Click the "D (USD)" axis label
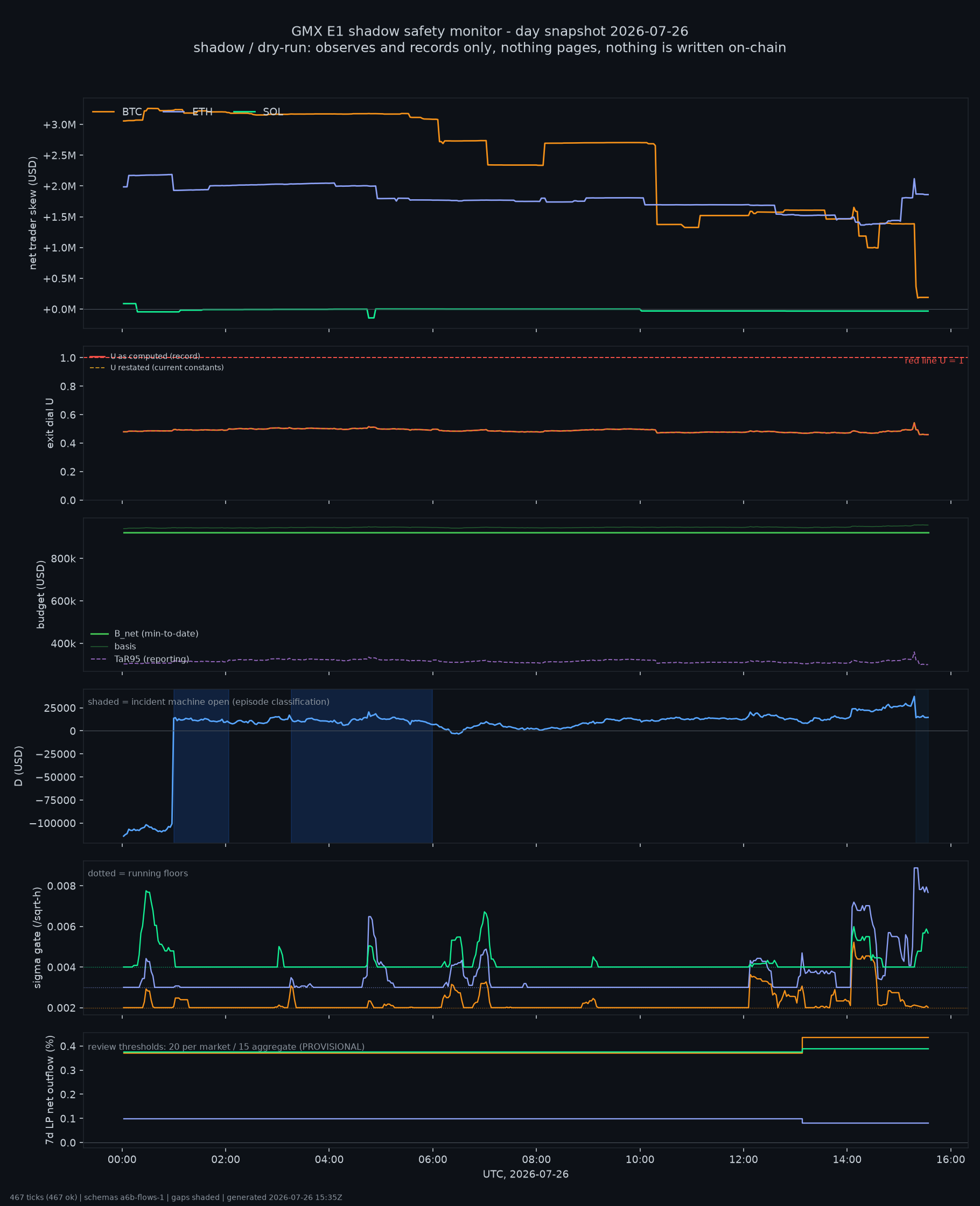980x1206 pixels. click(x=19, y=766)
